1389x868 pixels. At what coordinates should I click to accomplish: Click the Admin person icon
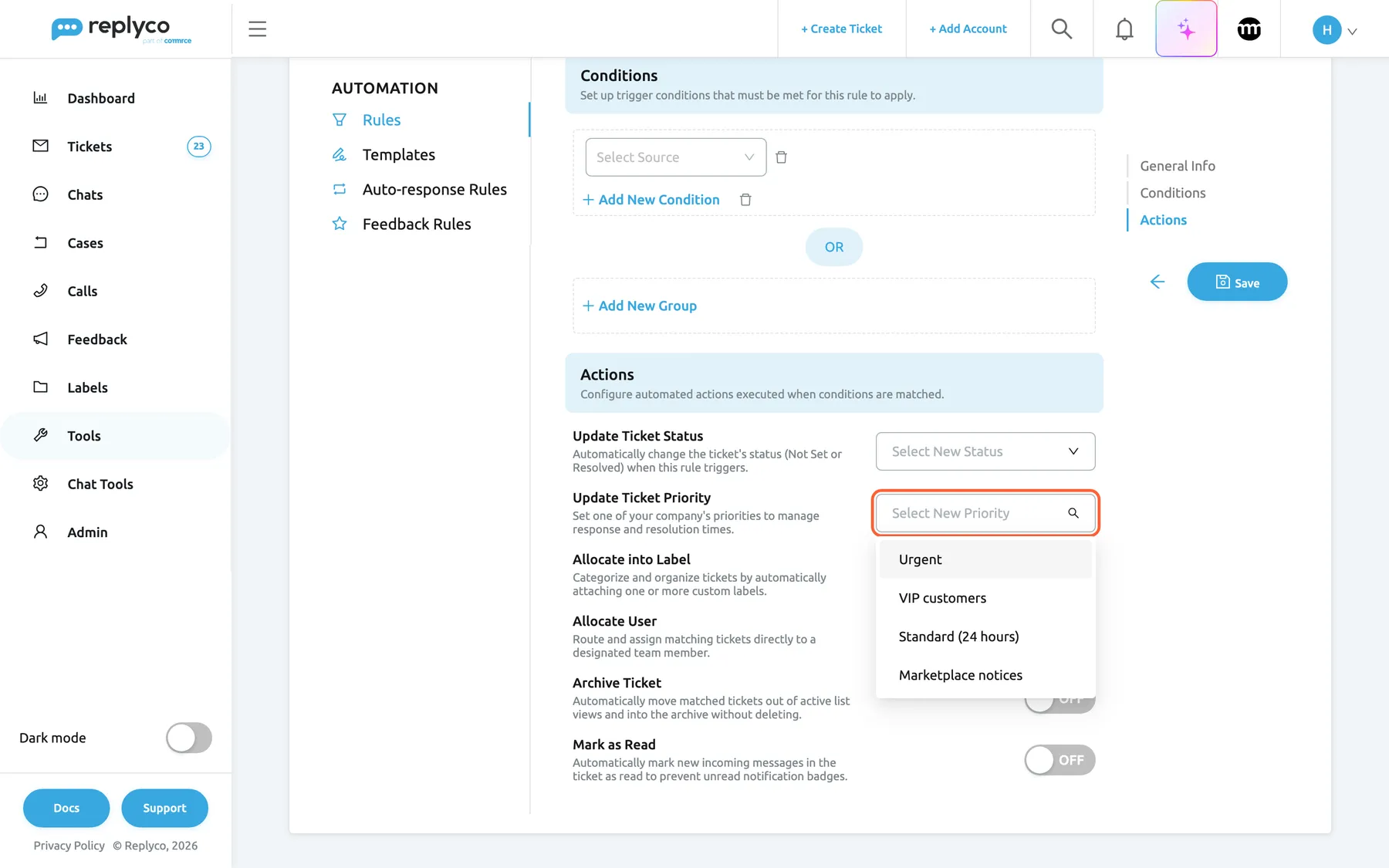click(41, 532)
